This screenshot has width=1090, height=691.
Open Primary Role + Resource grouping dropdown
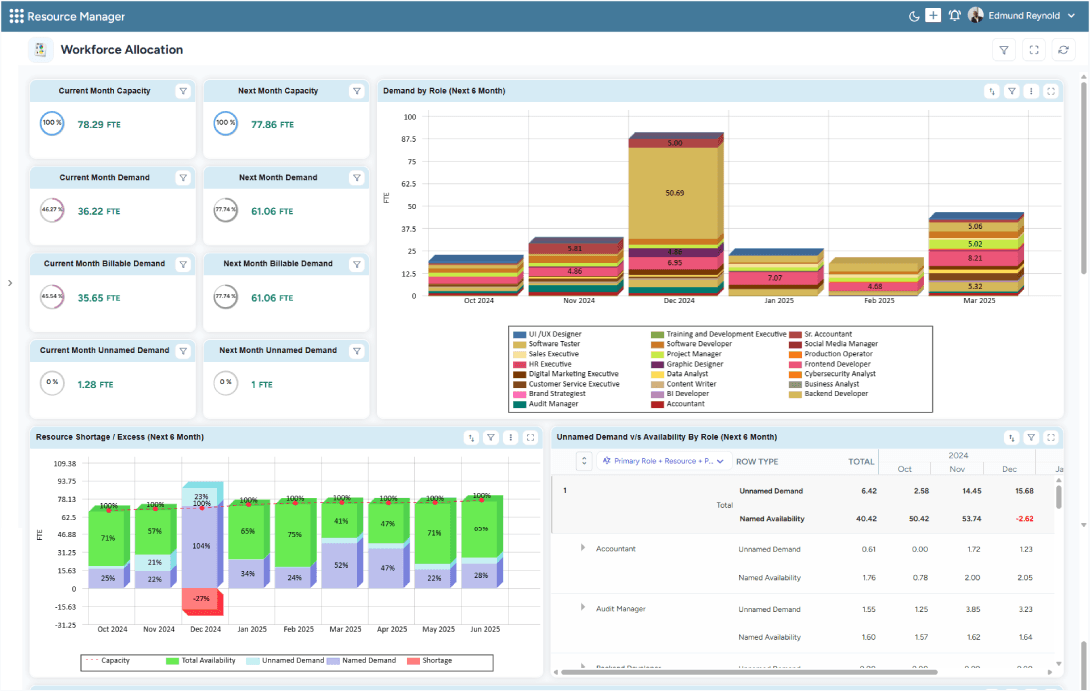coord(663,461)
